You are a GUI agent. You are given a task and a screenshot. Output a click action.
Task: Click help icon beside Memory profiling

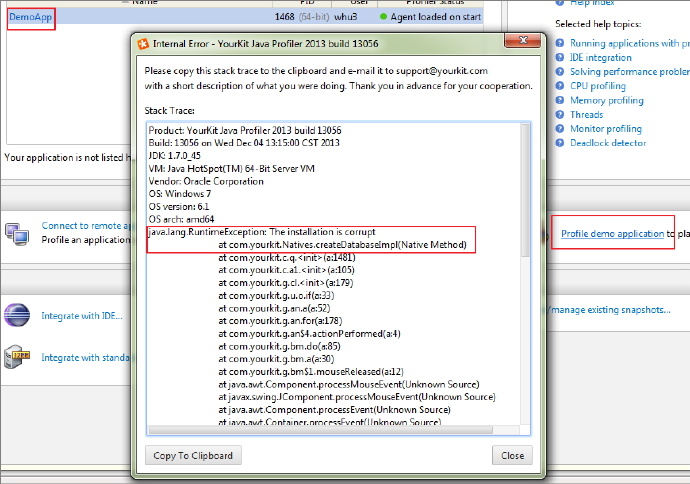coord(560,100)
